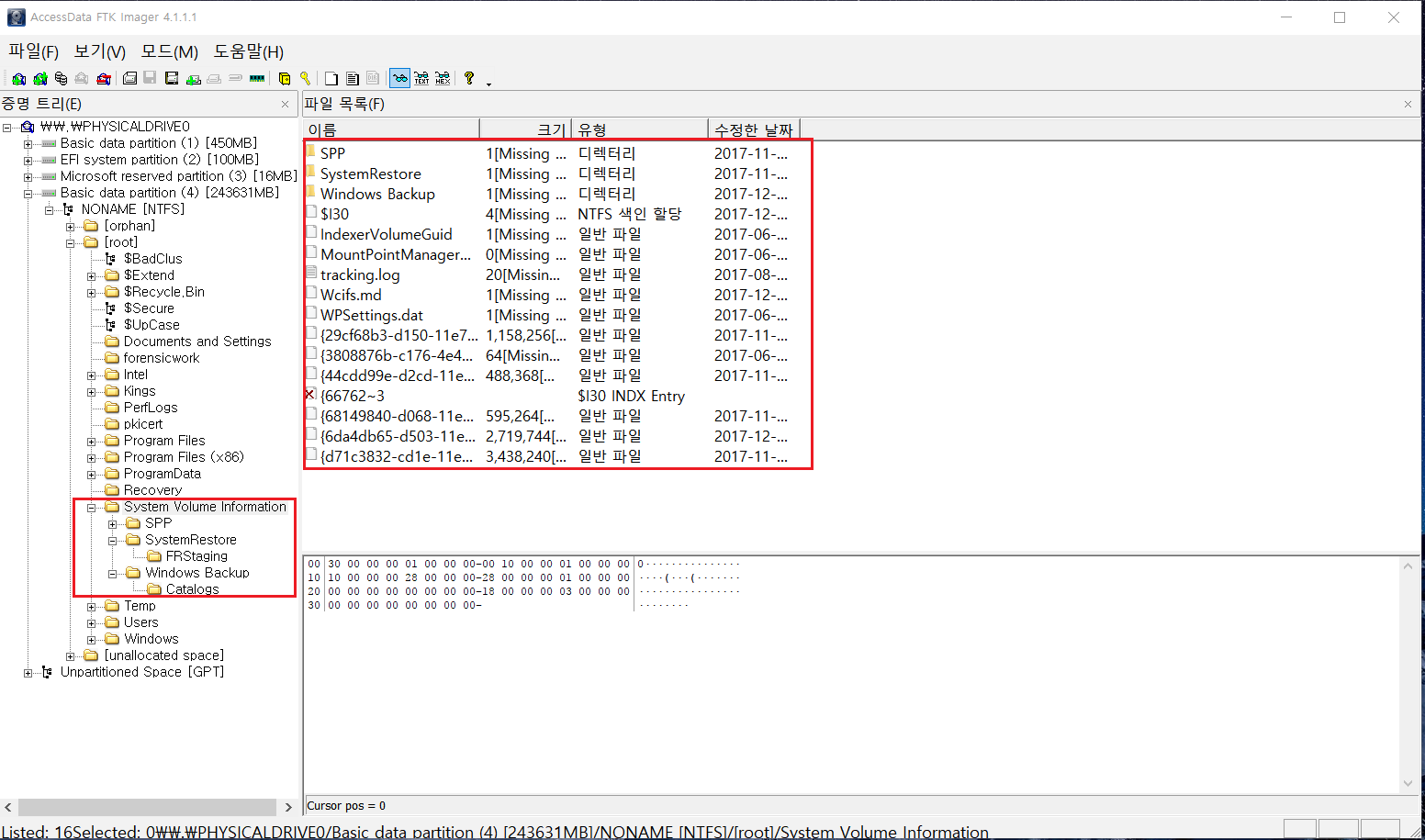Select the Wcifs.md file row

(x=351, y=295)
